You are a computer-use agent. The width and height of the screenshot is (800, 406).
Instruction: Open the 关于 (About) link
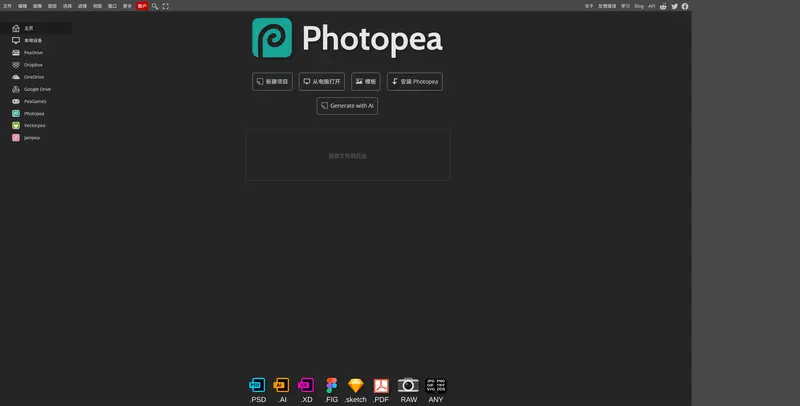[x=589, y=6]
